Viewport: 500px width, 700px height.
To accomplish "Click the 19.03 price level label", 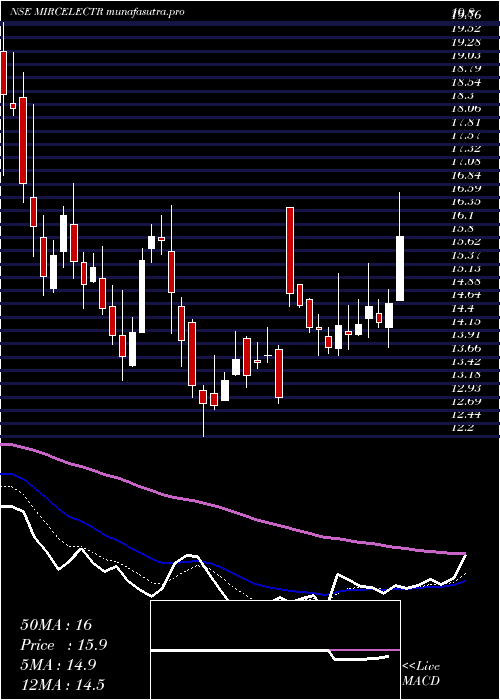I will click(466, 55).
